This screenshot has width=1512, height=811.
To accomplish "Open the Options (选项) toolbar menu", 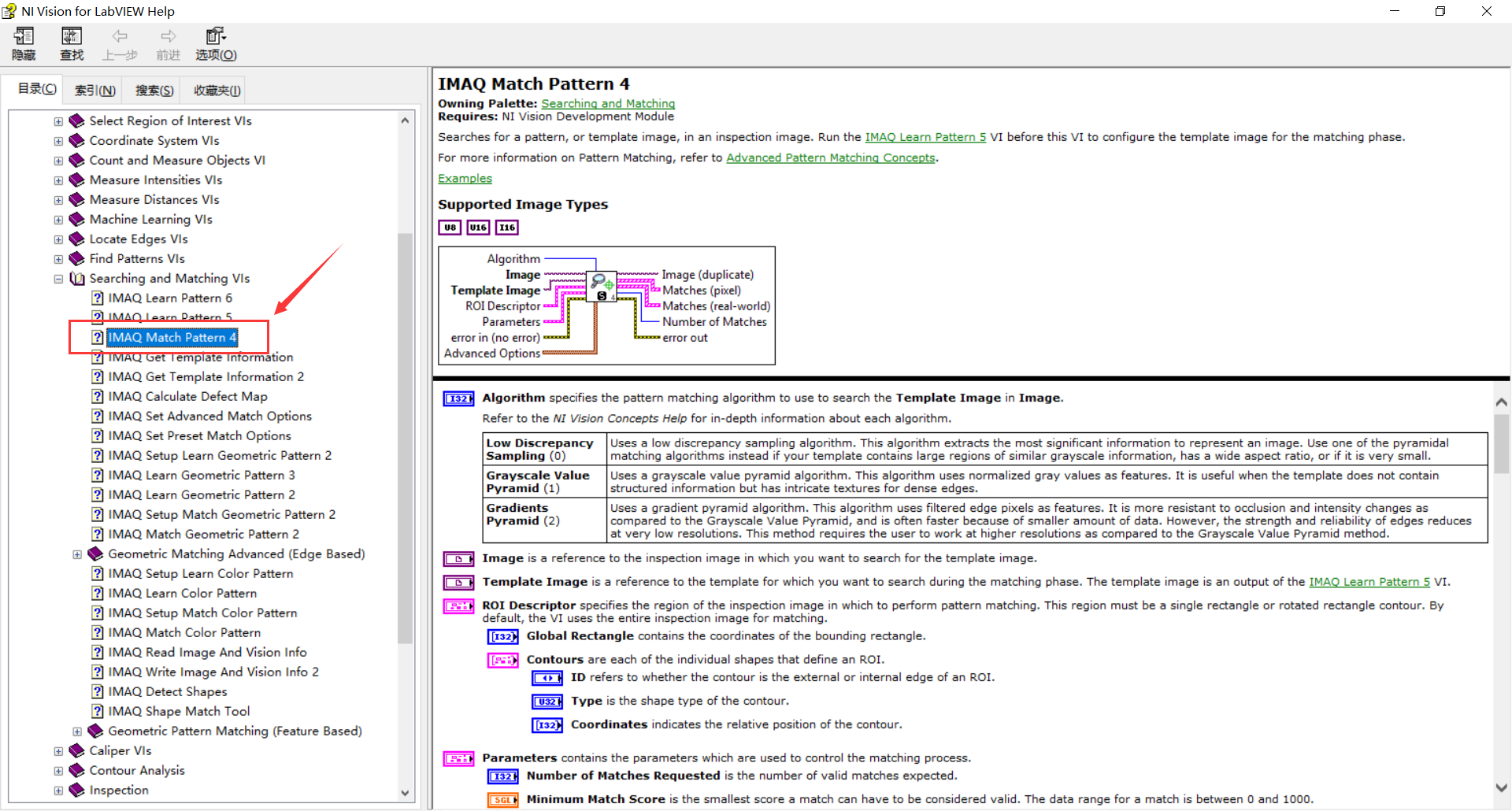I will [216, 44].
